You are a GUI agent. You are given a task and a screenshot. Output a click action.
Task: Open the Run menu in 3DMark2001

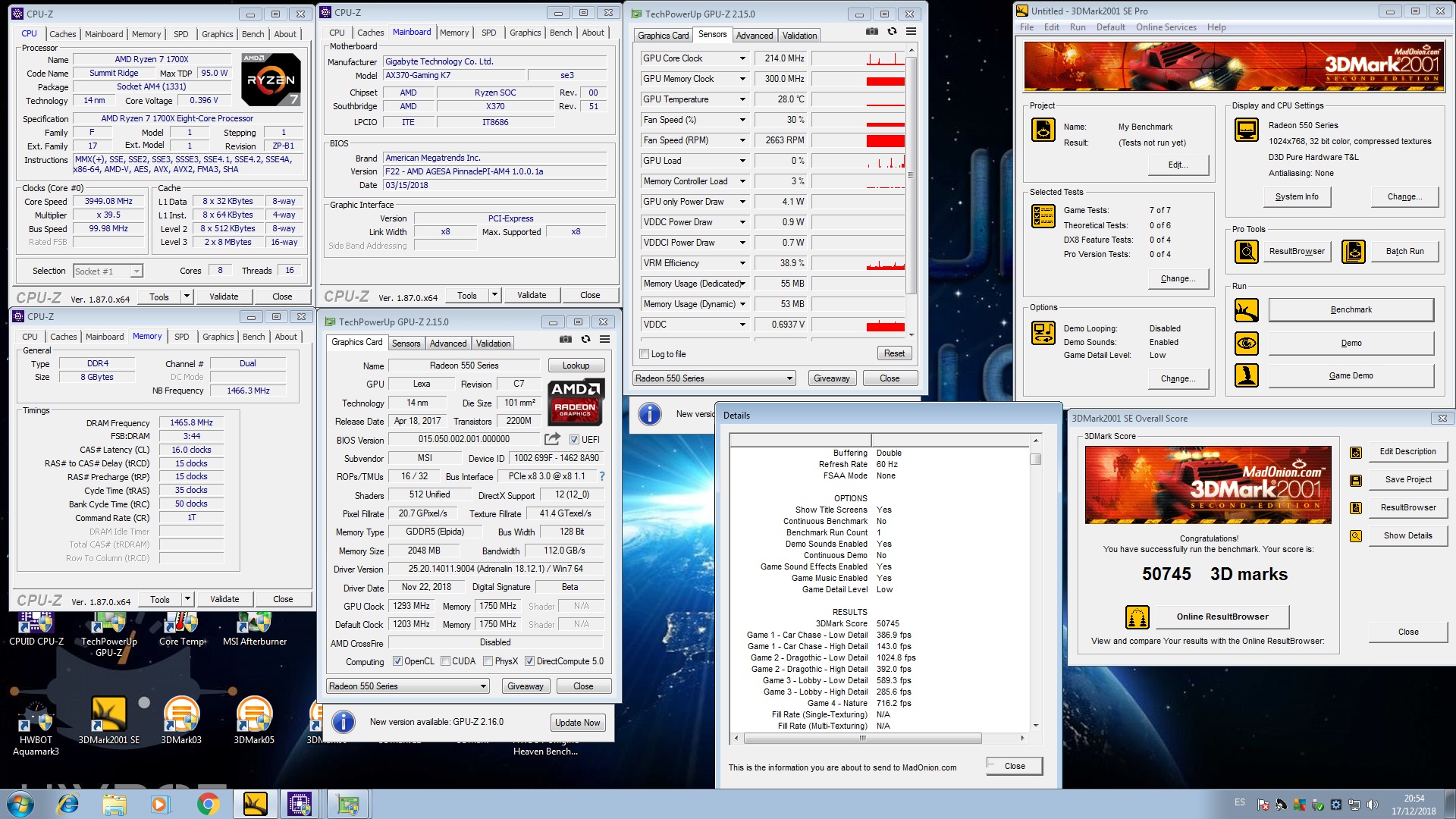[x=1078, y=27]
